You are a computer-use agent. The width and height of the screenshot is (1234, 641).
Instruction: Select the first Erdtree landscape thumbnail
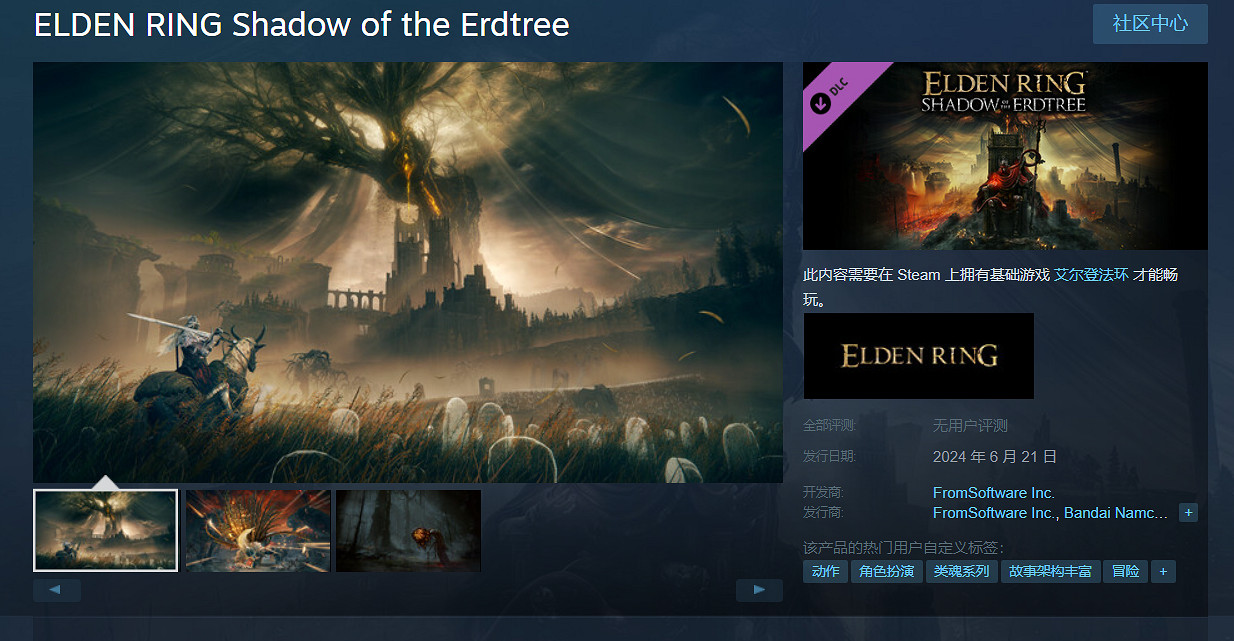coord(105,530)
